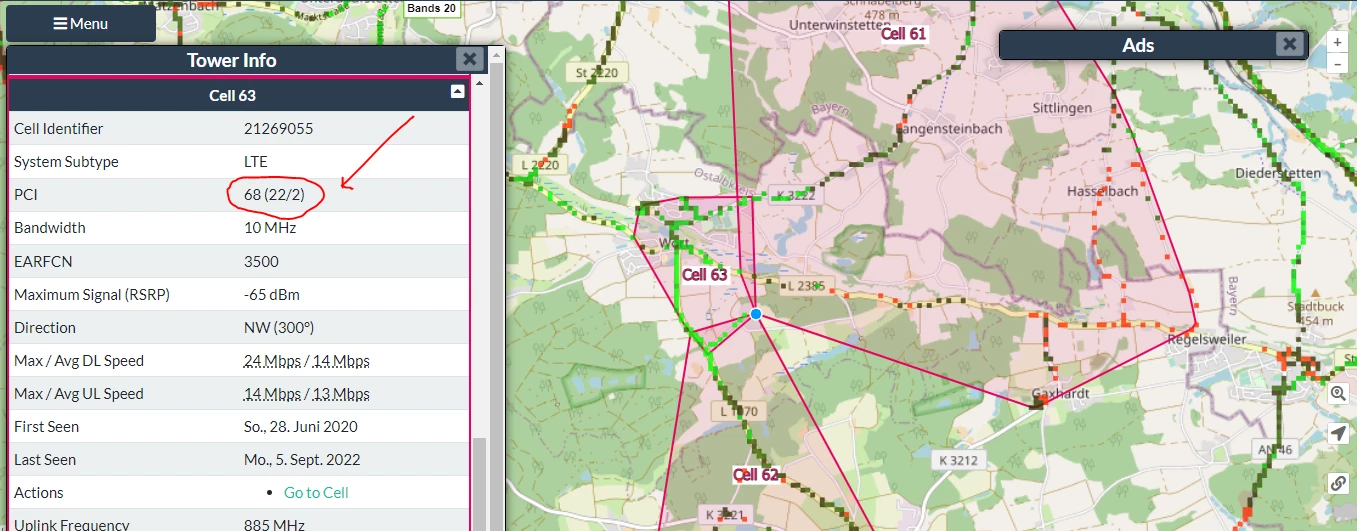Select the Cell 62 label on map

[x=756, y=474]
